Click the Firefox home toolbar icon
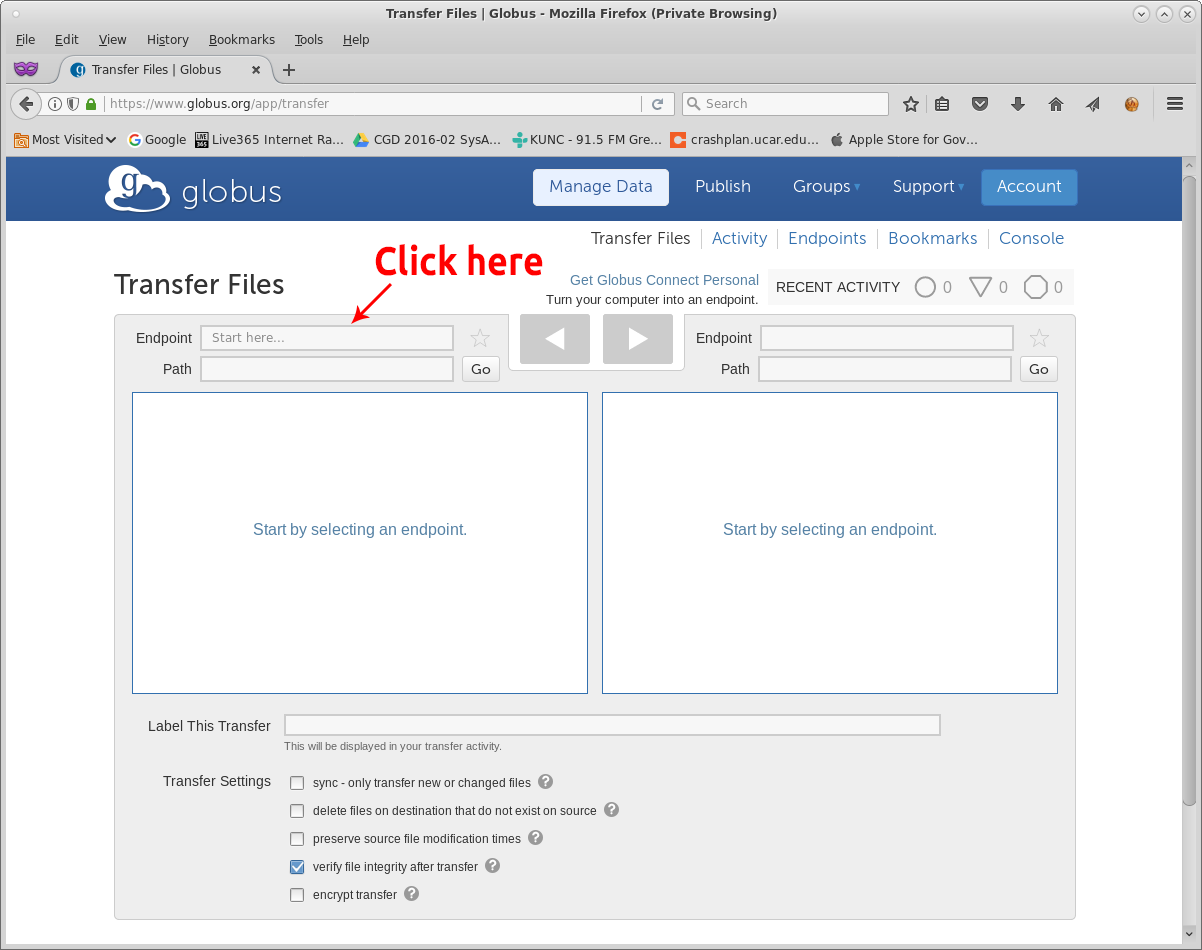The height and width of the screenshot is (950, 1202). tap(1055, 104)
